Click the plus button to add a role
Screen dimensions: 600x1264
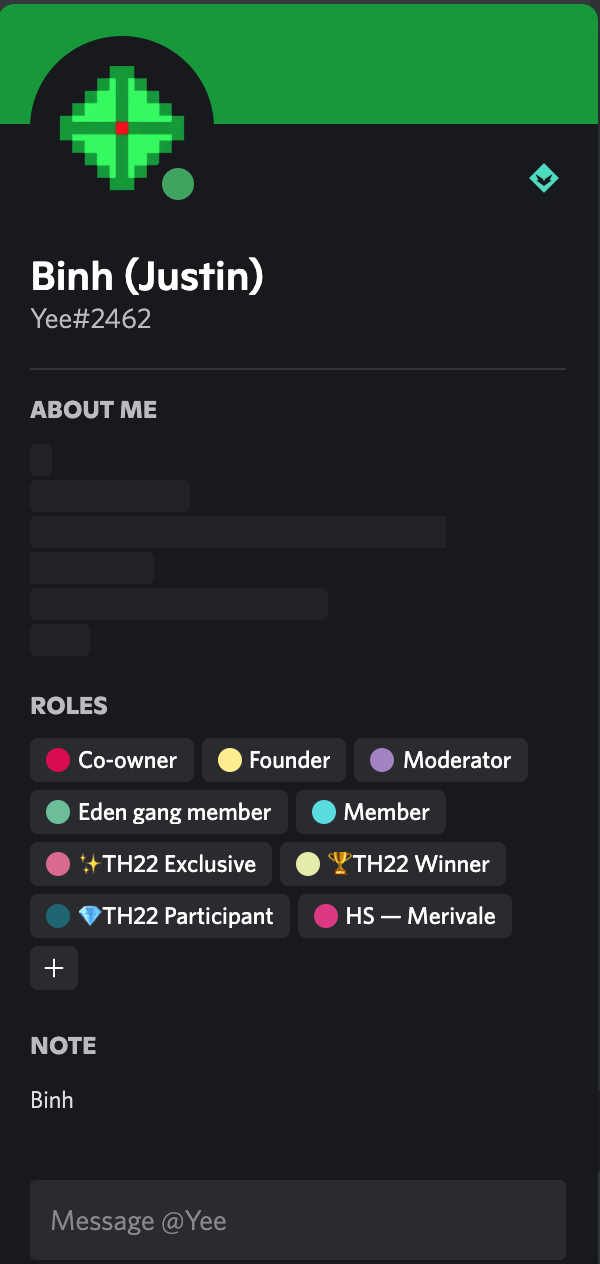54,968
